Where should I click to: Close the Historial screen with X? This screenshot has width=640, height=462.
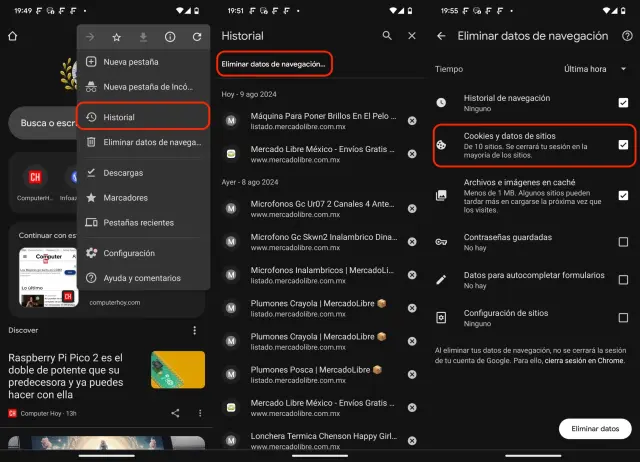(x=412, y=36)
